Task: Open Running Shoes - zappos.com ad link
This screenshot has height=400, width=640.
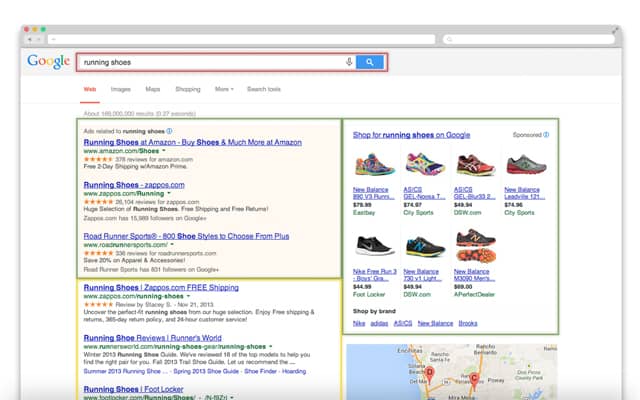Action: pos(134,185)
